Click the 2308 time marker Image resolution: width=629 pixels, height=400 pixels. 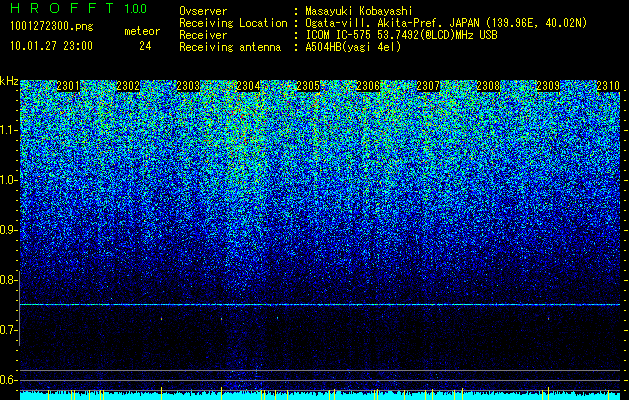pos(488,86)
